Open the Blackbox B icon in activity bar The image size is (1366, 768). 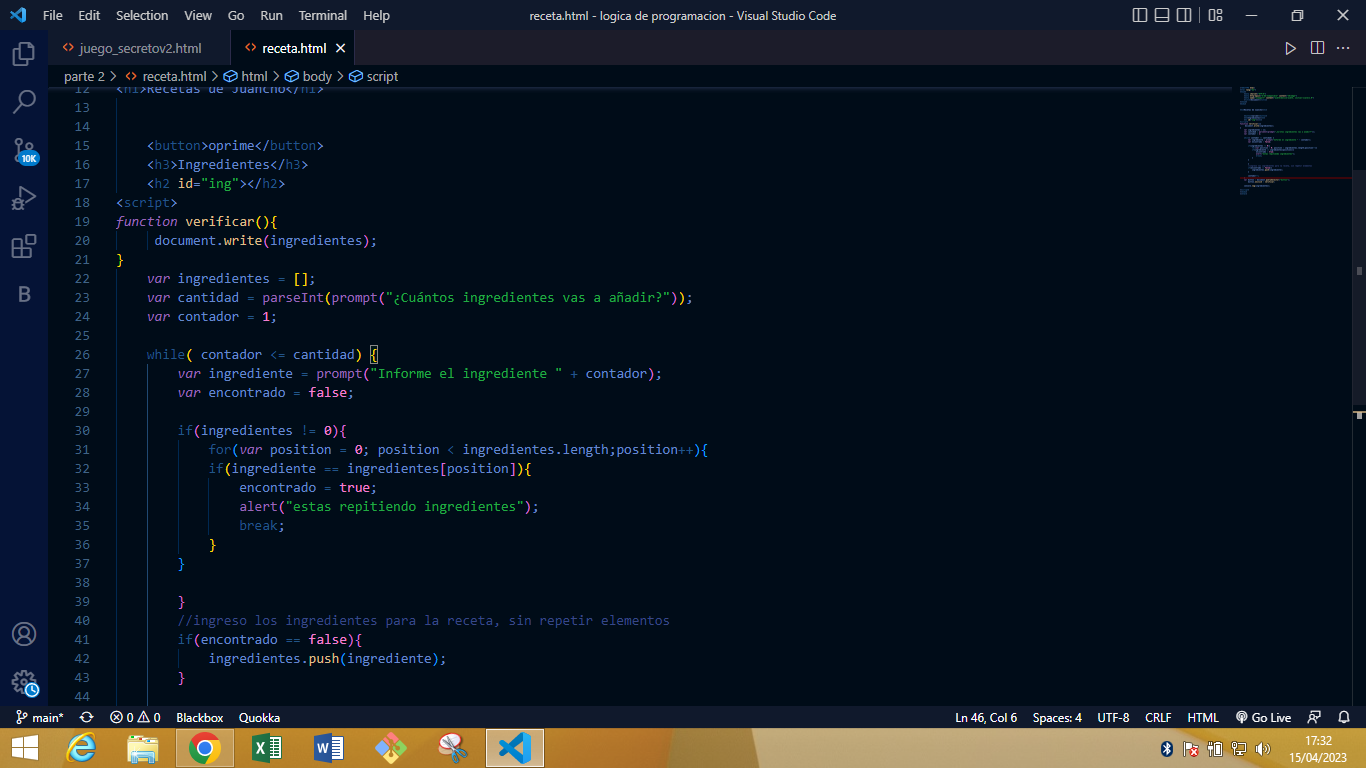[24, 294]
